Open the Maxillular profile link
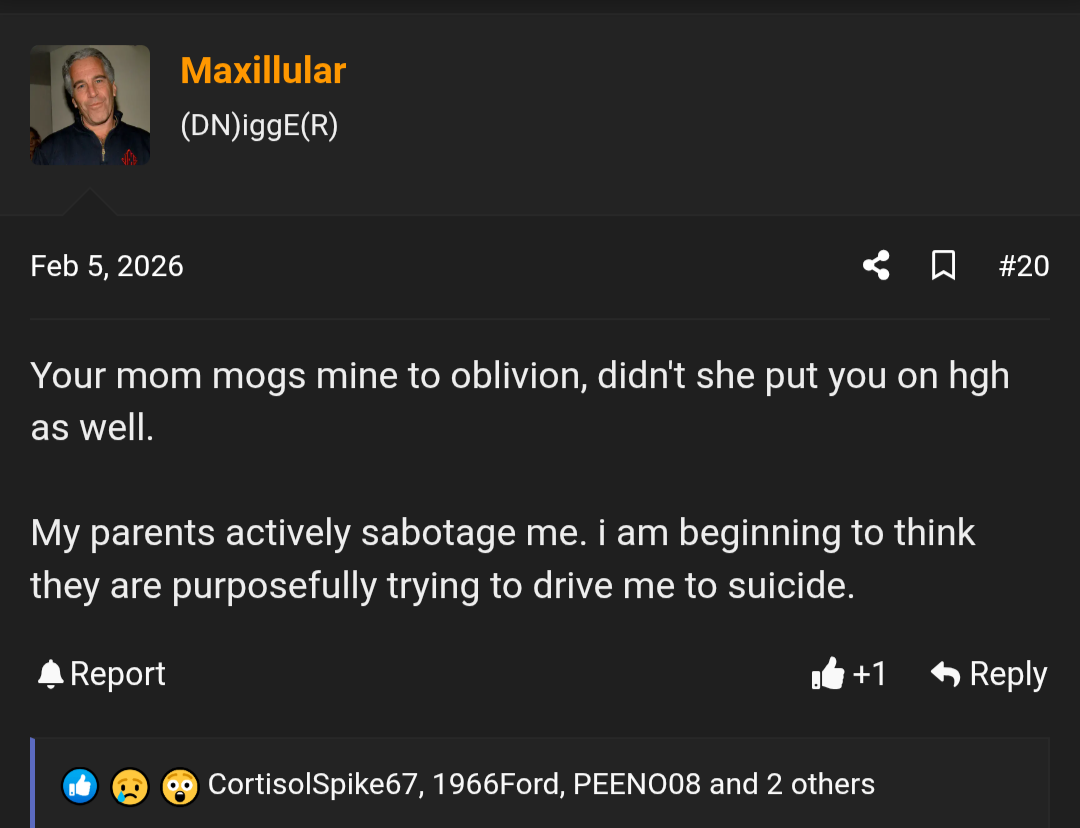The image size is (1080, 828). [x=262, y=70]
